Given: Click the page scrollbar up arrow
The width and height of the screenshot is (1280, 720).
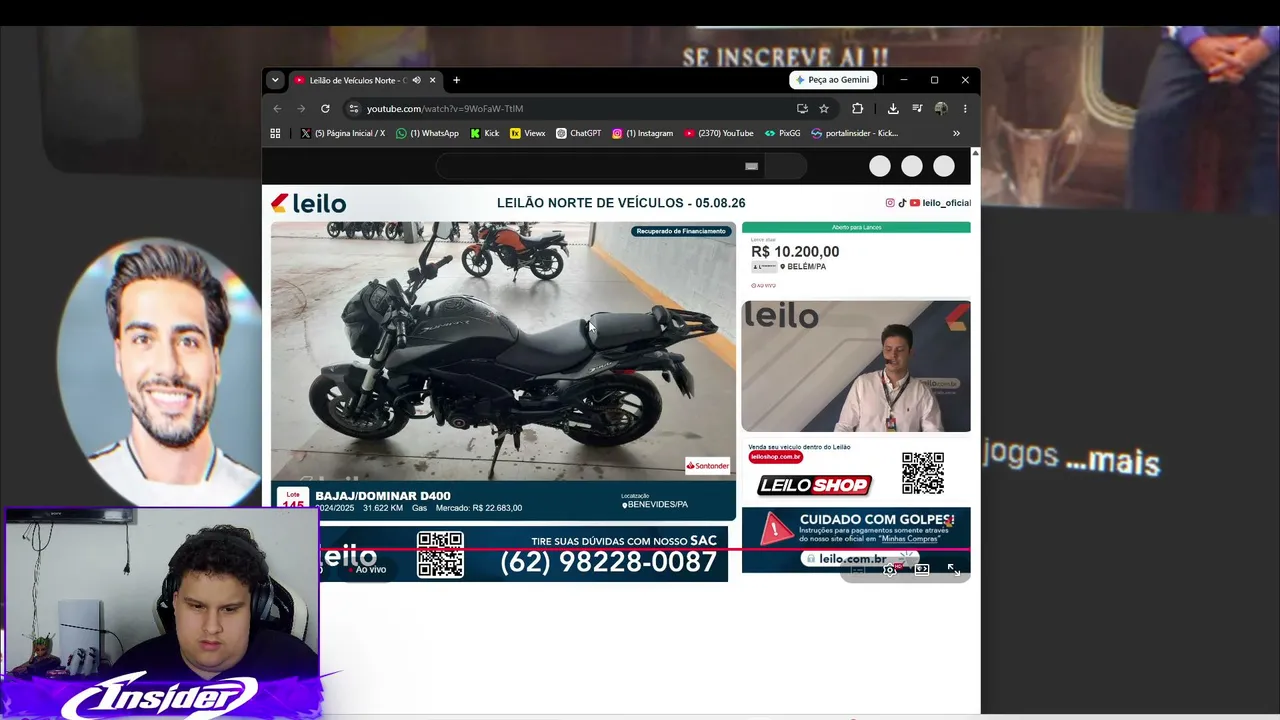Looking at the screenshot, I should pyautogui.click(x=975, y=153).
